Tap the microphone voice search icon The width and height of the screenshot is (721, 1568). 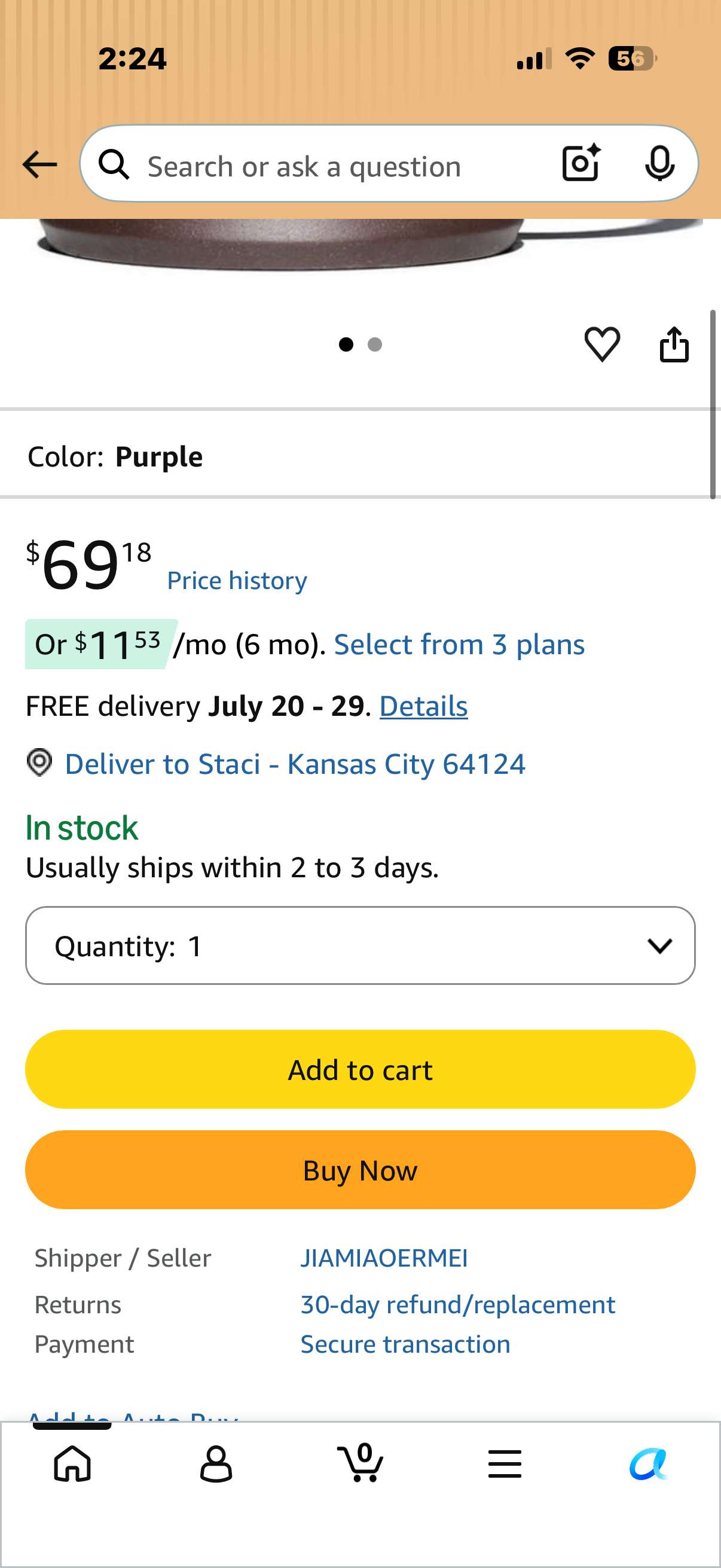tap(659, 164)
